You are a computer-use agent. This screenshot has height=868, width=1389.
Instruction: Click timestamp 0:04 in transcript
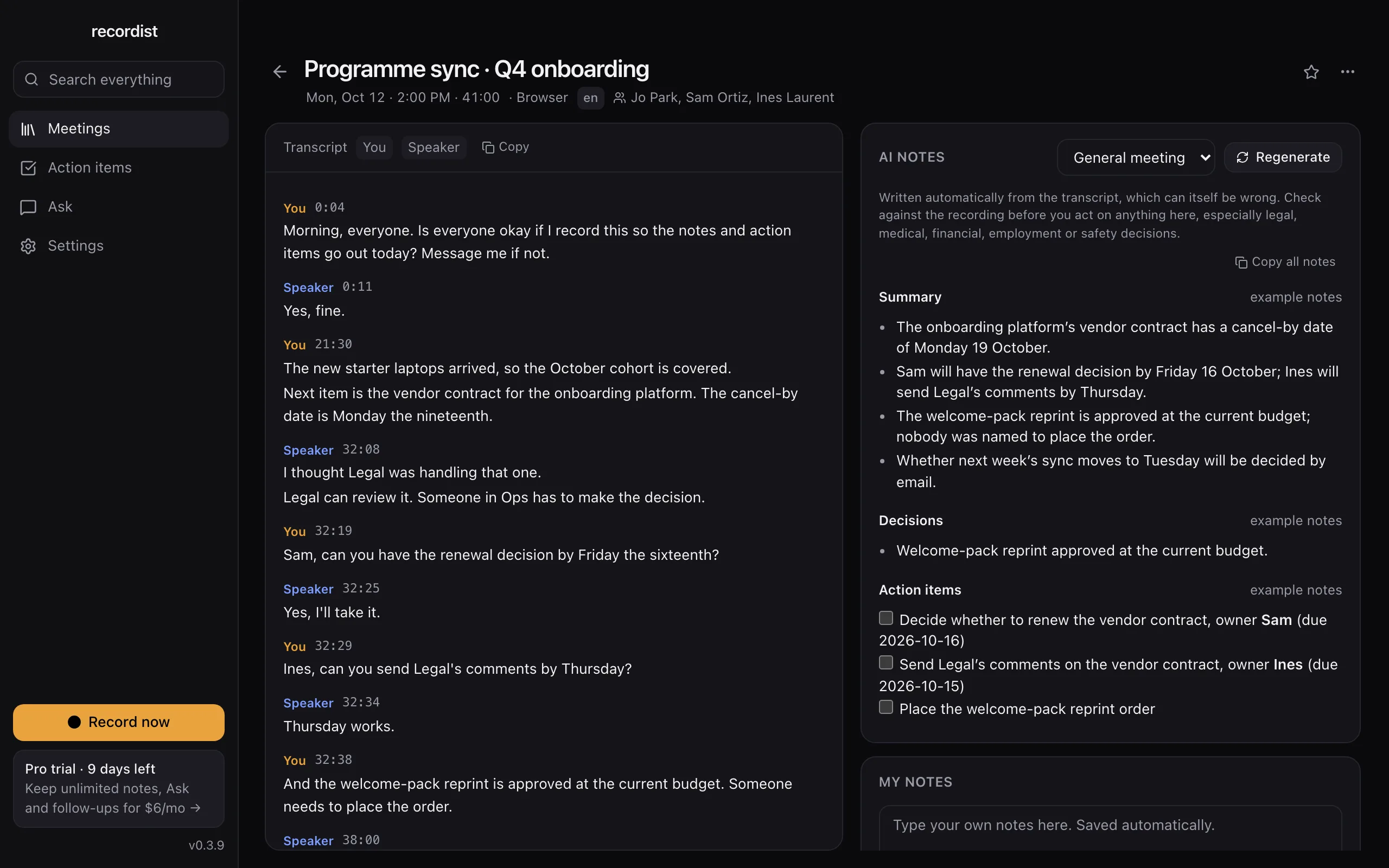(329, 208)
